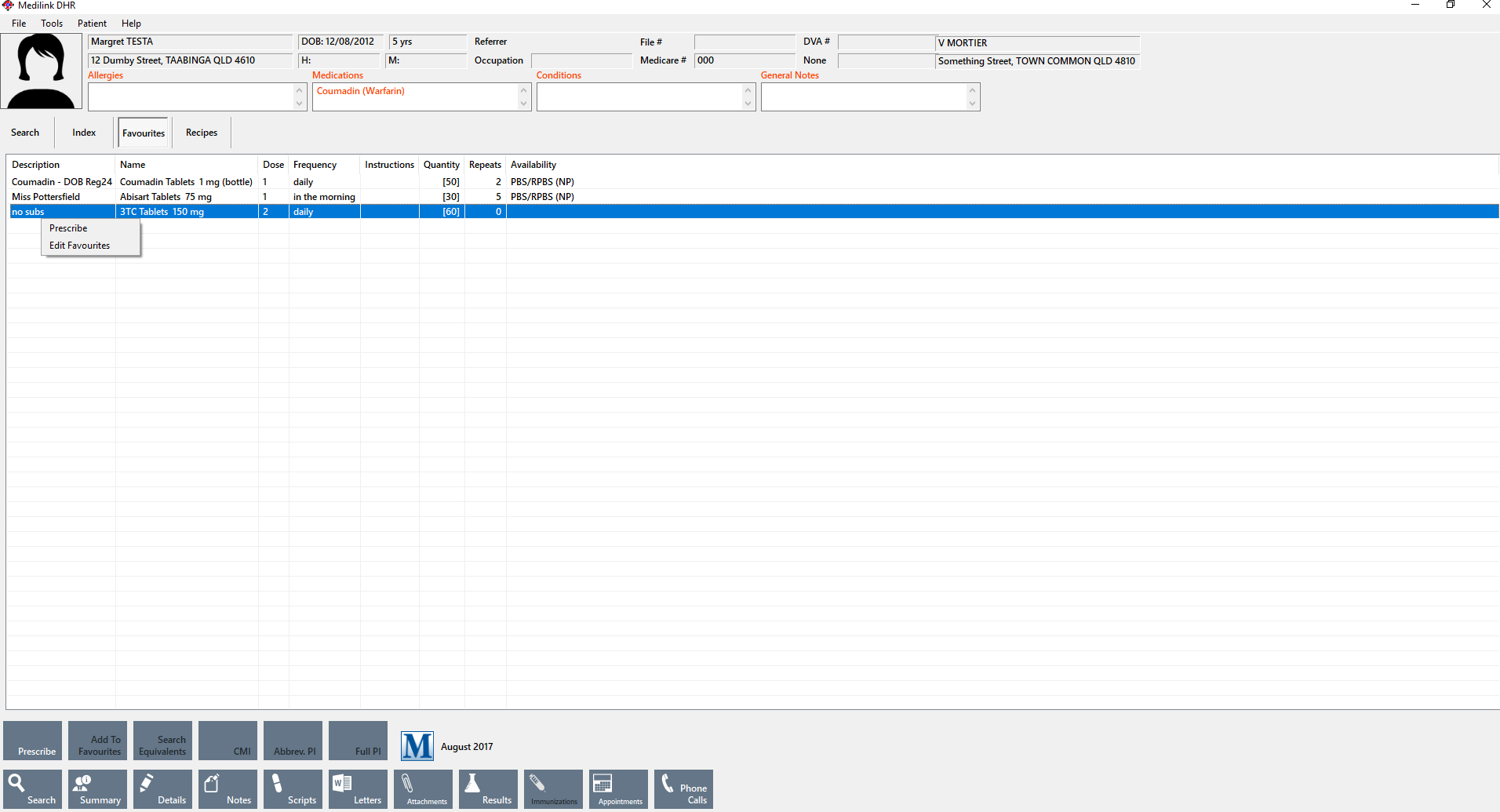
Task: Click the V MORTIER doctor field
Action: click(x=1038, y=43)
